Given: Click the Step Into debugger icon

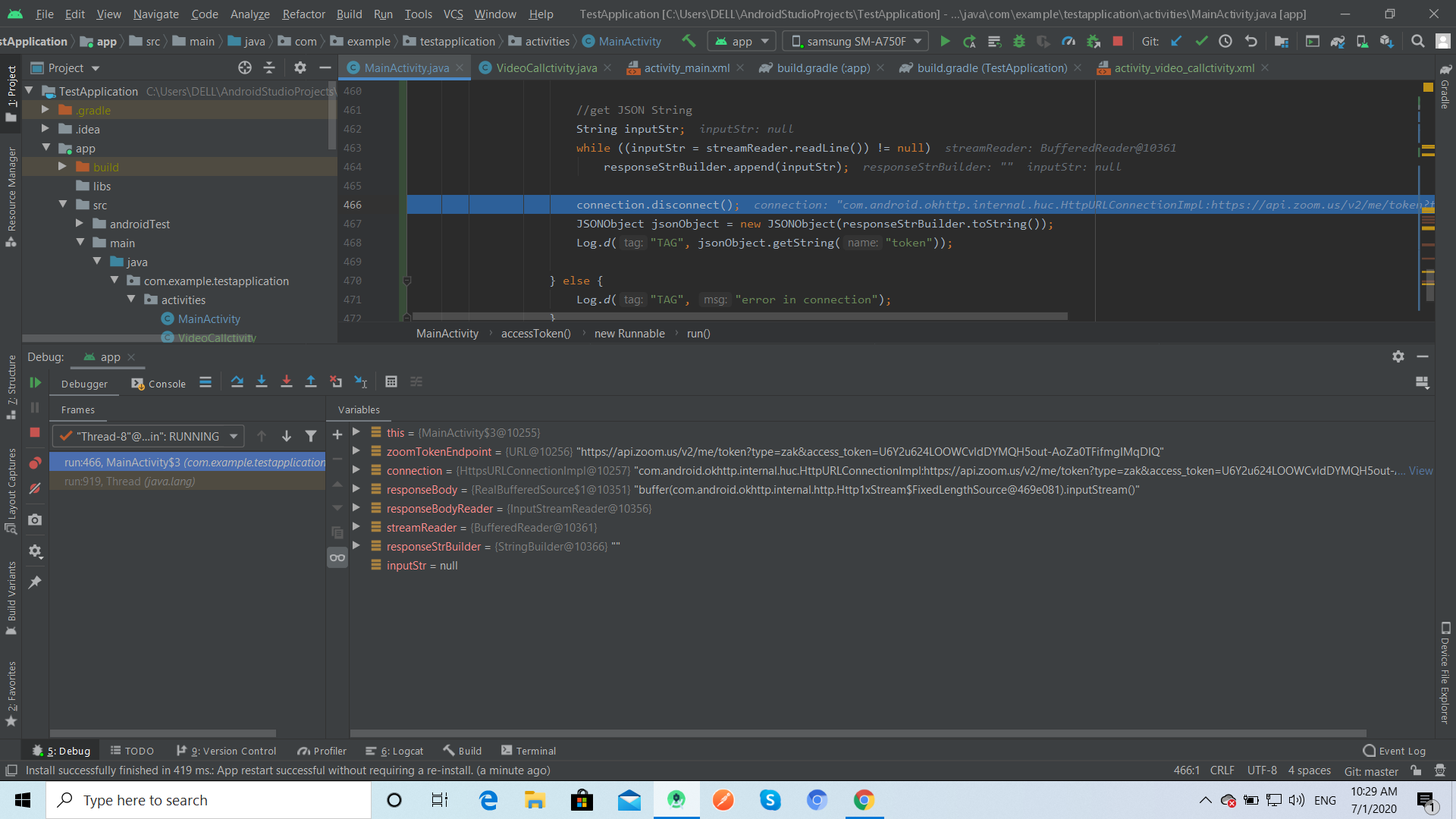Looking at the screenshot, I should click(262, 382).
